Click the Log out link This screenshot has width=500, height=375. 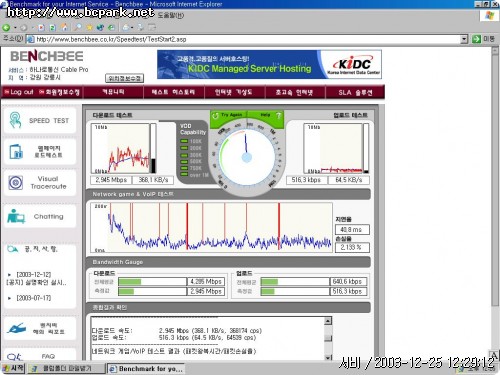coord(19,92)
